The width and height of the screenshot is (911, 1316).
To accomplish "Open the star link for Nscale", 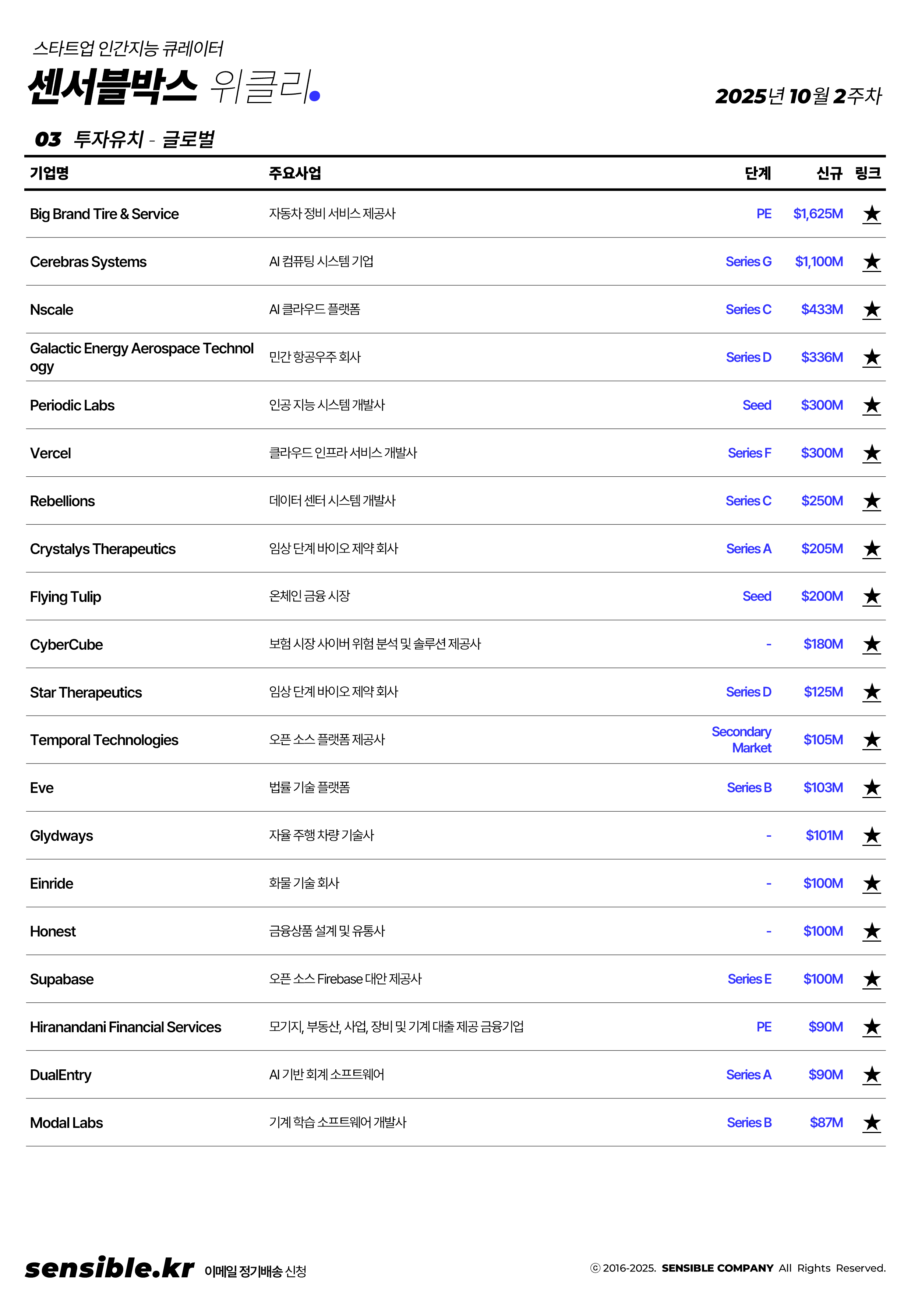I will tap(871, 310).
